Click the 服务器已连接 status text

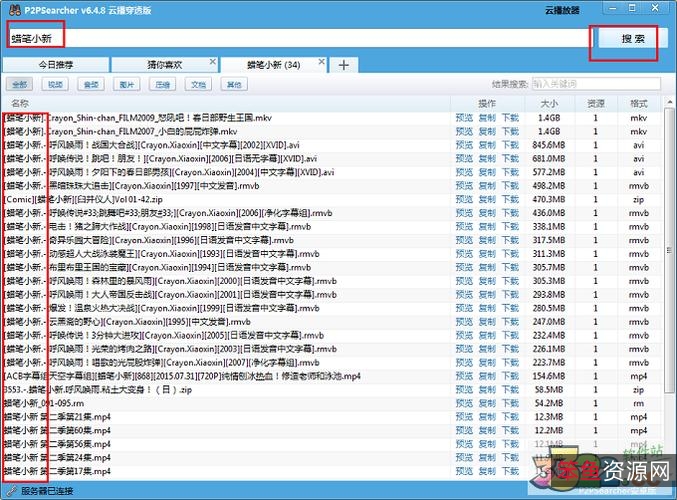[47, 491]
